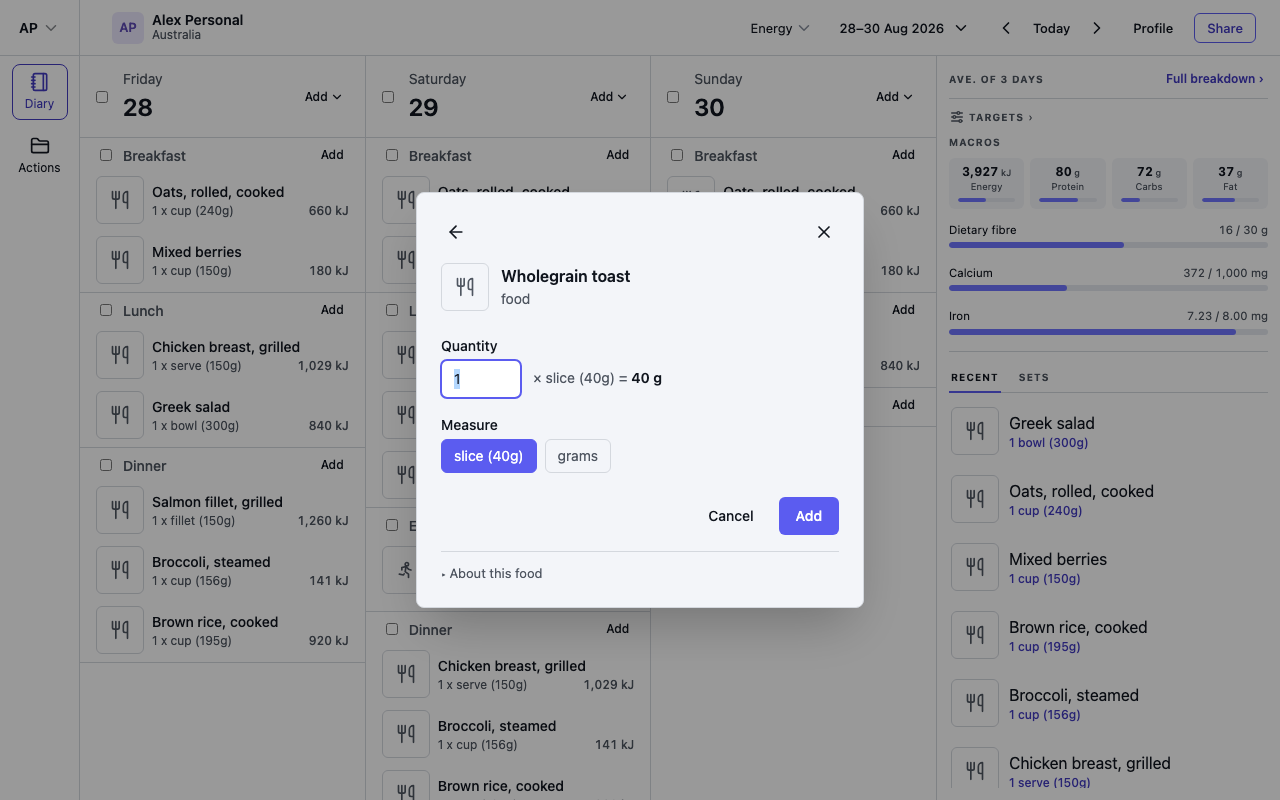Click Cancel in the food dialog
Screen dimensions: 1280x800
[x=731, y=516]
